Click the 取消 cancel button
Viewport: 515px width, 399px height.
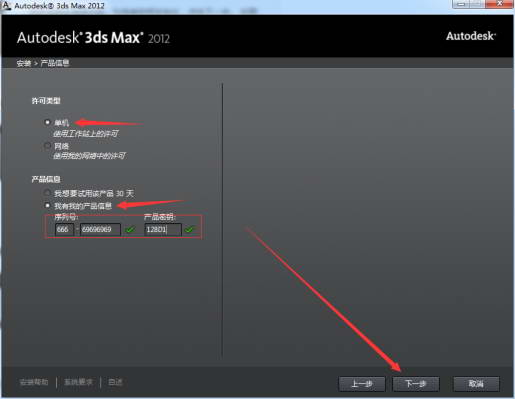pos(476,384)
